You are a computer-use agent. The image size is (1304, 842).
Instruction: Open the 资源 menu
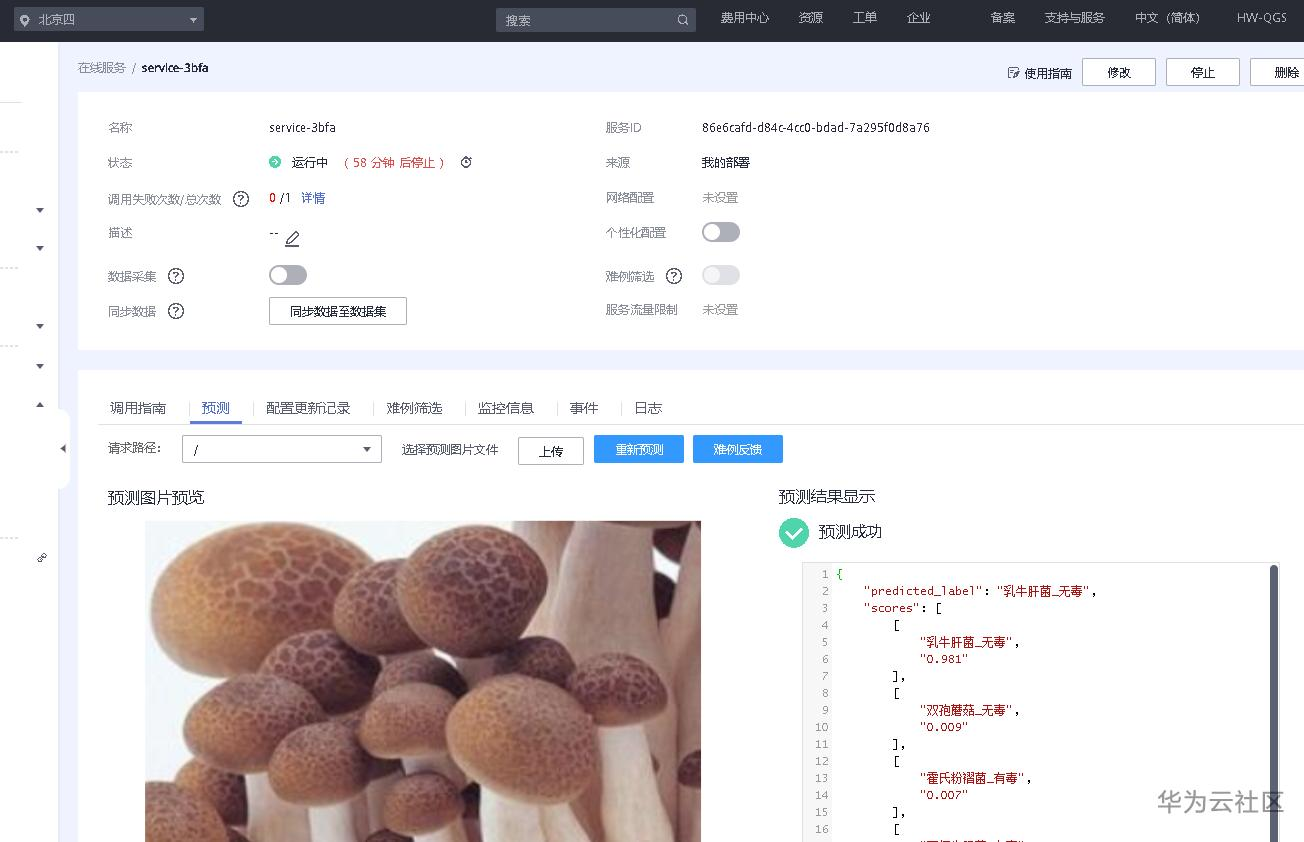click(x=811, y=18)
